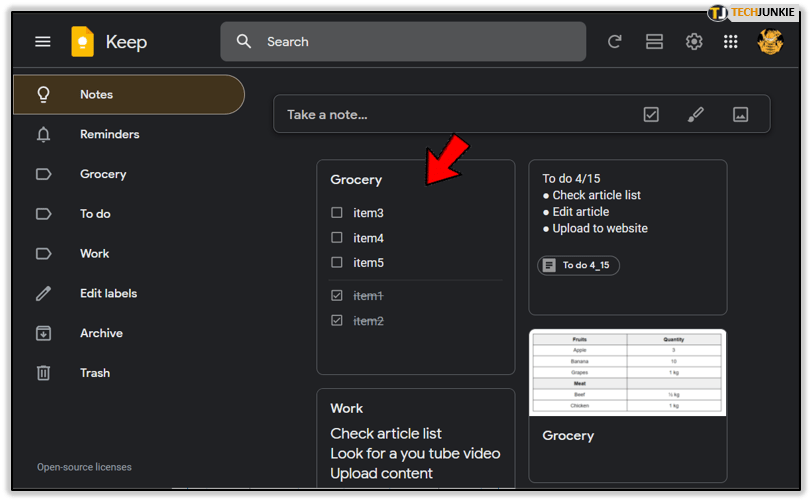Check the item4 checkbox
This screenshot has height=502, width=812.
(x=337, y=238)
